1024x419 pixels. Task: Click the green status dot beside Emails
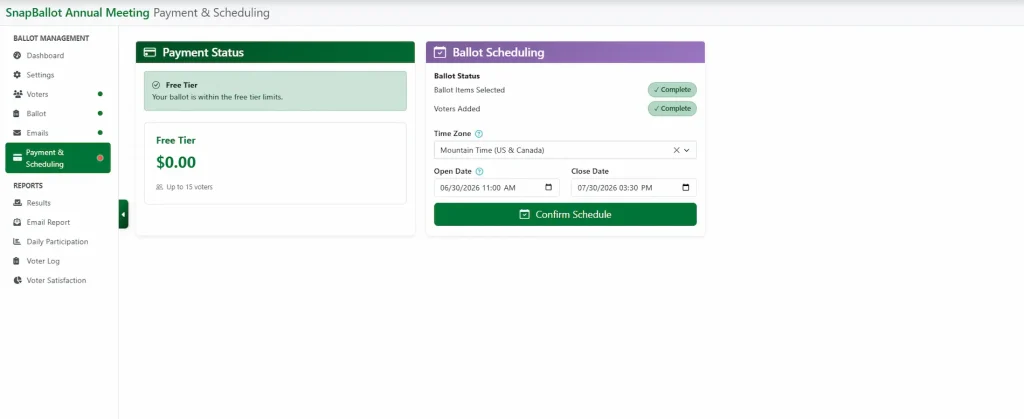(x=100, y=132)
